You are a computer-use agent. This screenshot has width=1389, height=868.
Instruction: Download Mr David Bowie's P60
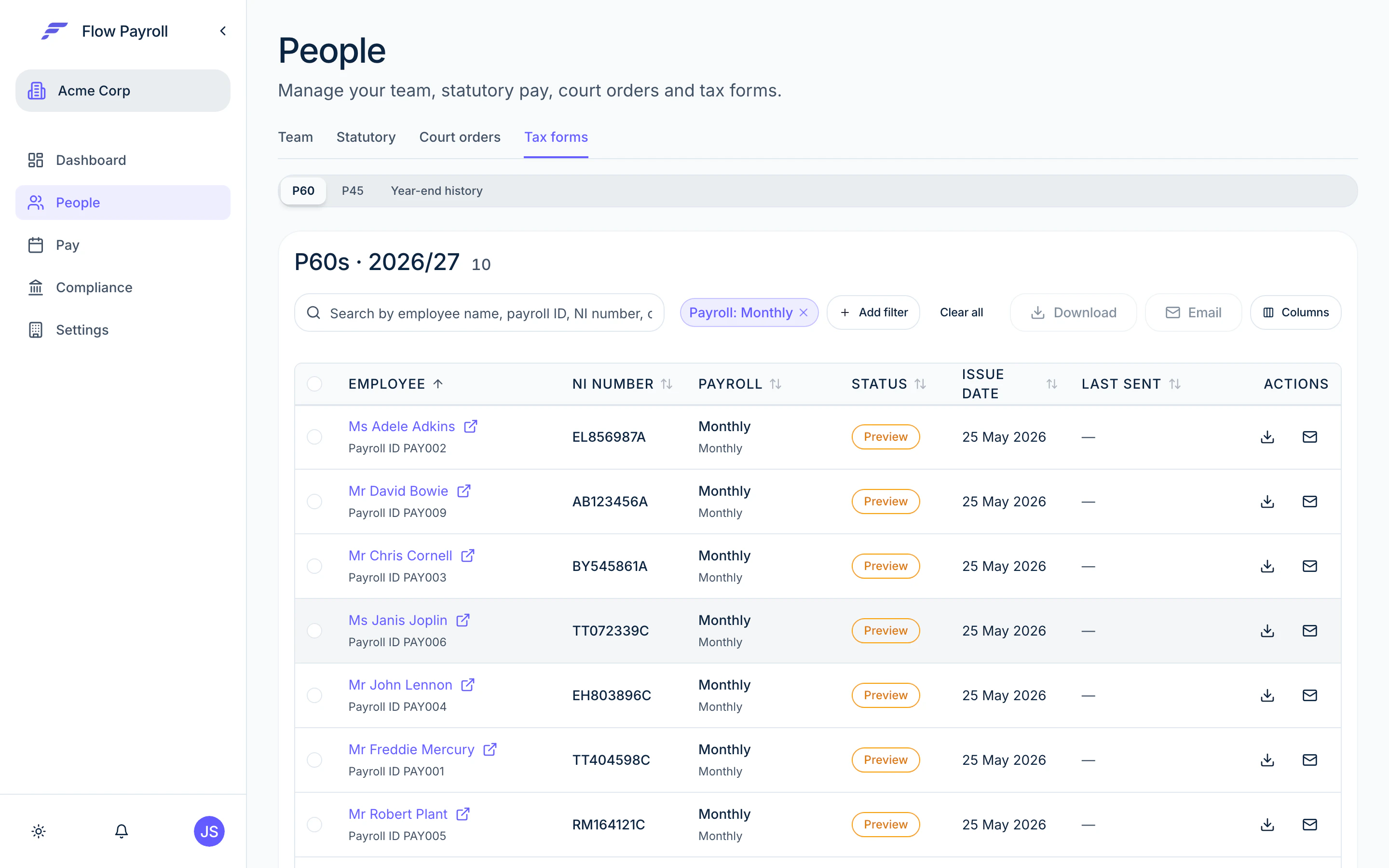point(1267,502)
